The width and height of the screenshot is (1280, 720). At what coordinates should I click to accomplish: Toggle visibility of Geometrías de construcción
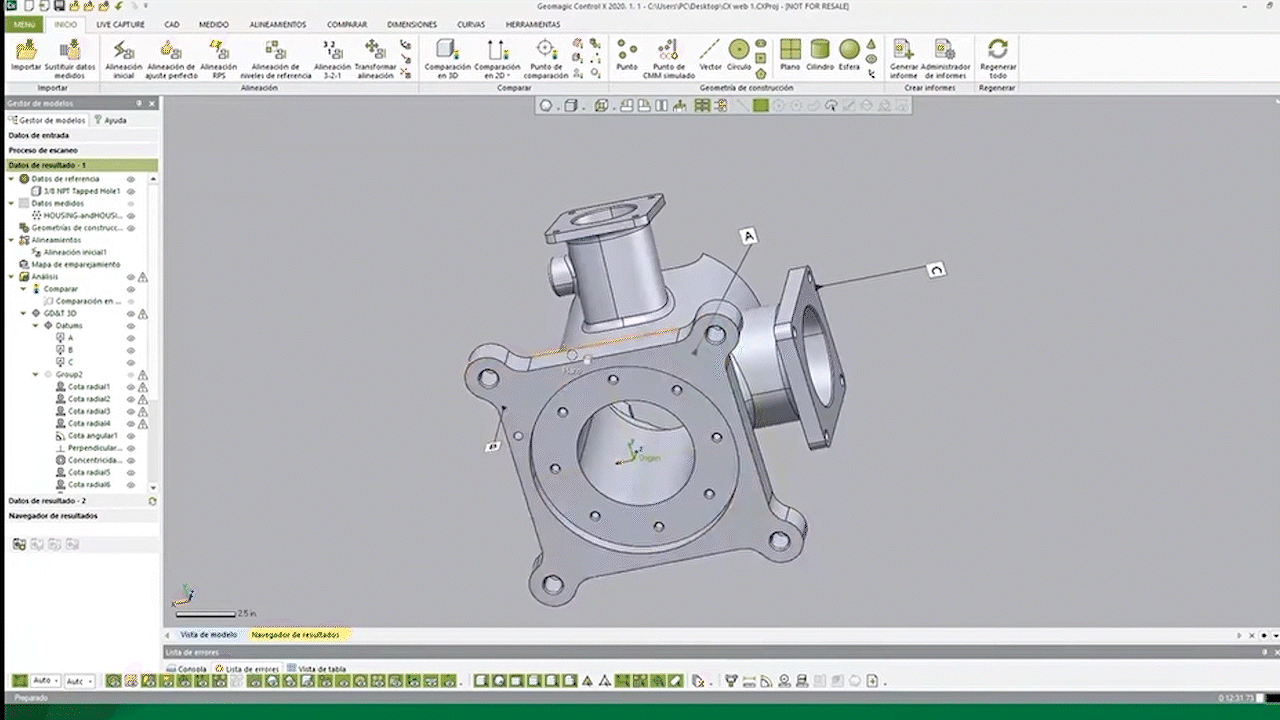pos(130,228)
